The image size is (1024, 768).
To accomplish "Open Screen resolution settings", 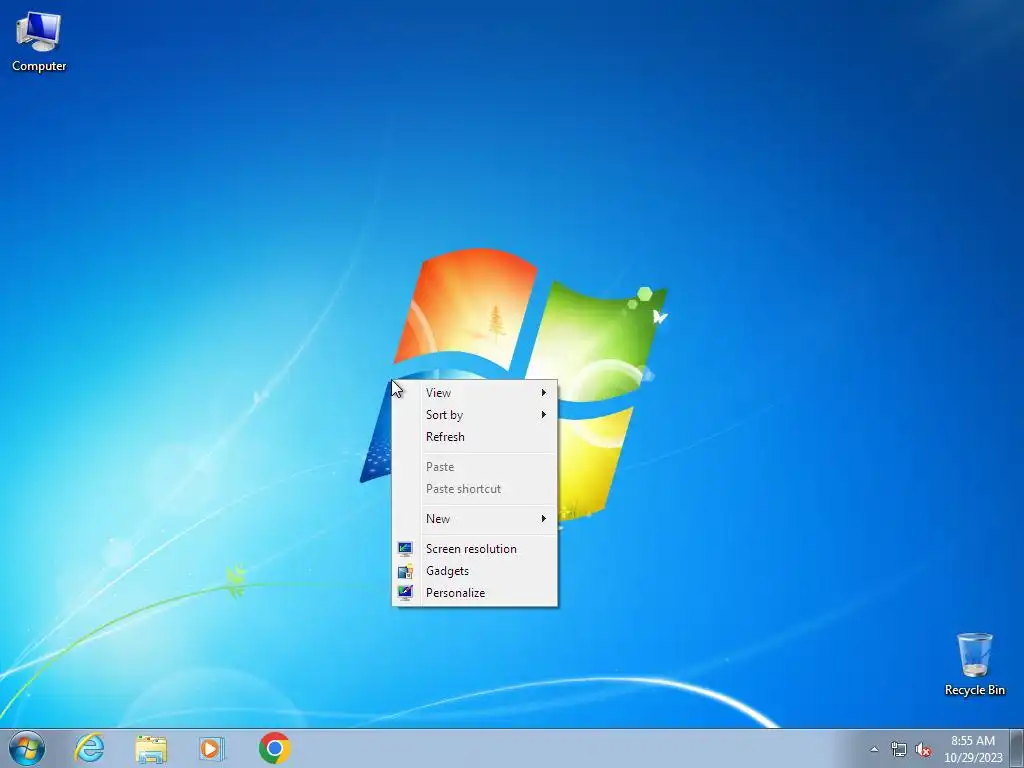I will tap(475, 549).
